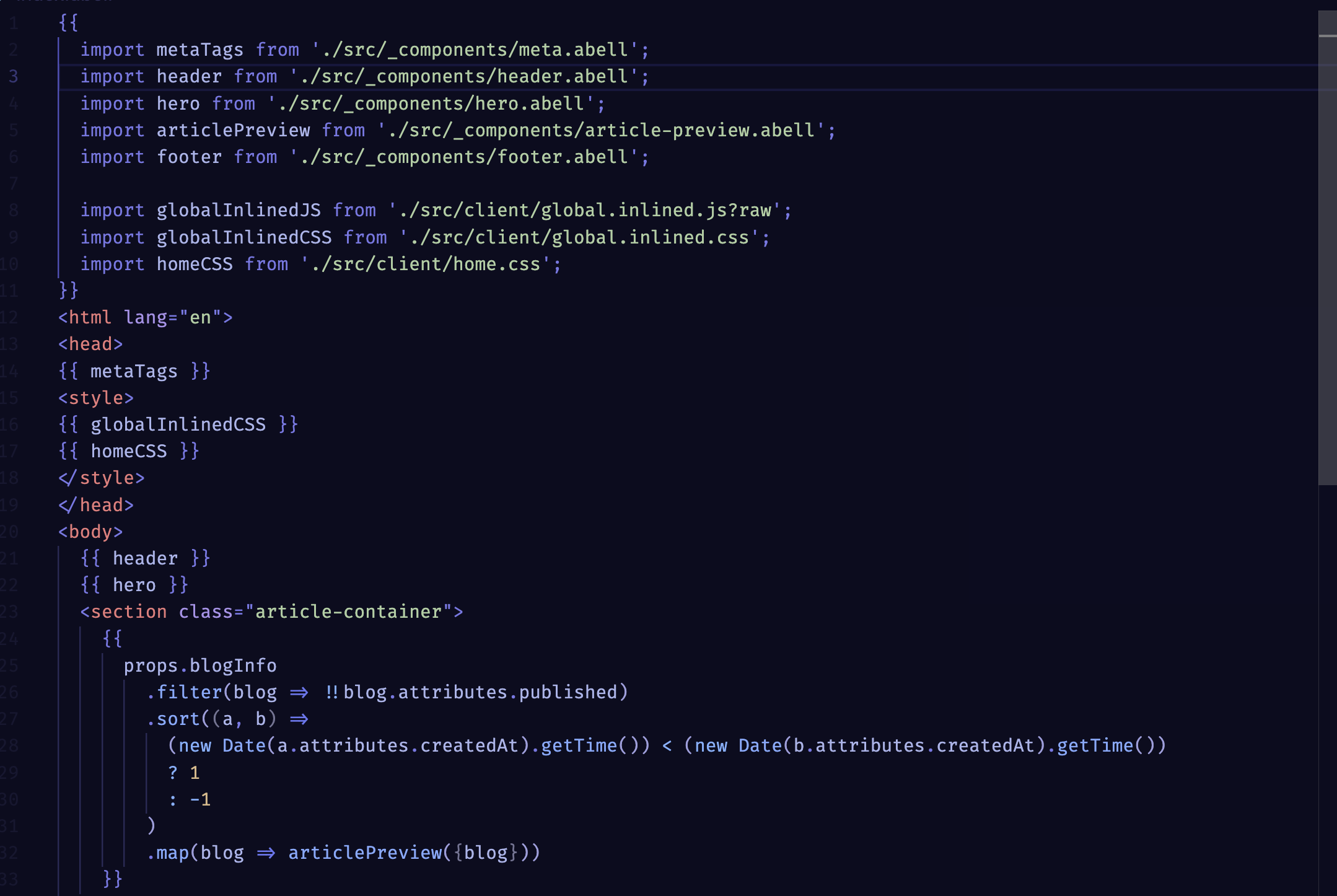Click the closing head tag
The width and height of the screenshot is (1337, 896).
(96, 504)
